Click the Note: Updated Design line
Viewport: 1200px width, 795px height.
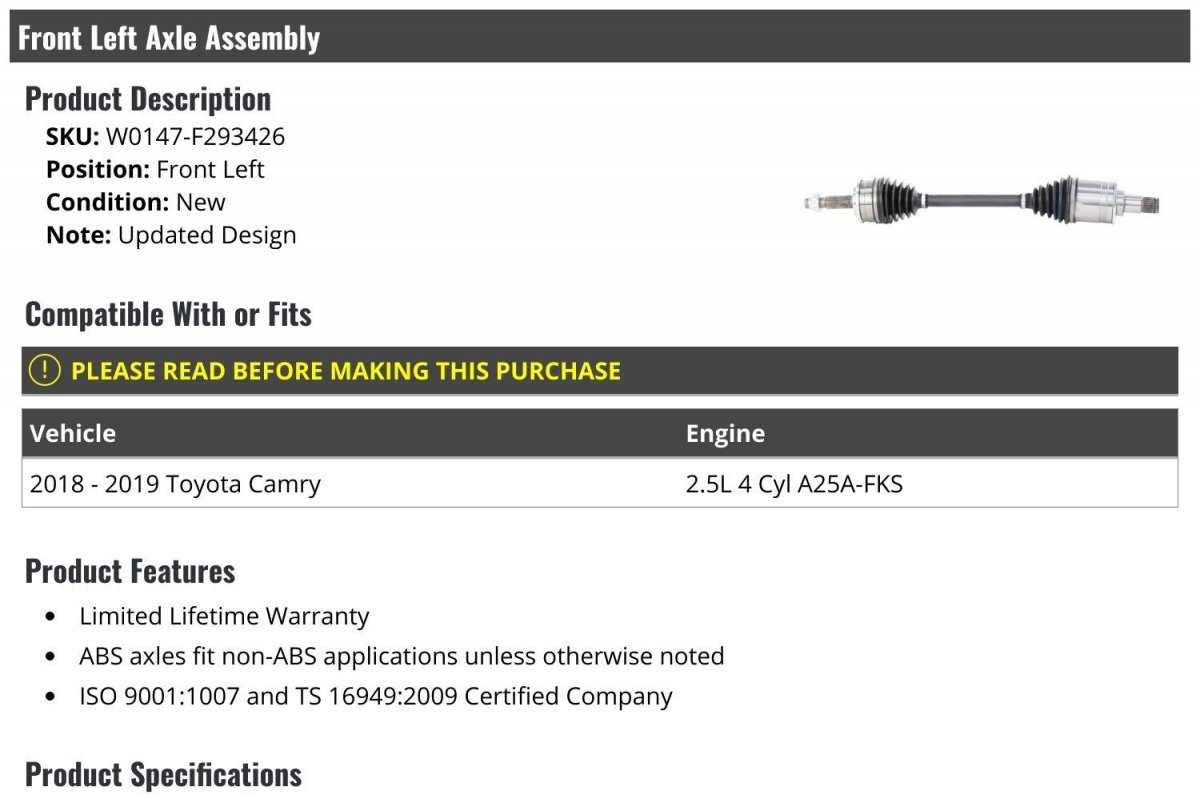pos(171,235)
